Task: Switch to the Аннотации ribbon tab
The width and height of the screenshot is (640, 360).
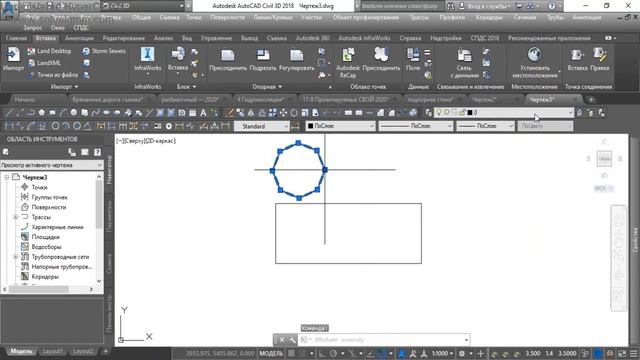Action: coord(79,38)
